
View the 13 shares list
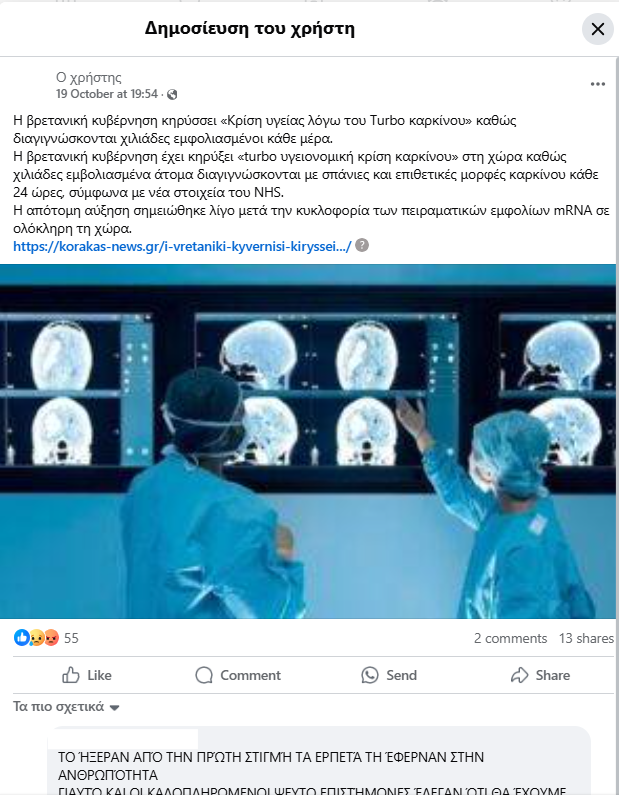pyautogui.click(x=586, y=638)
